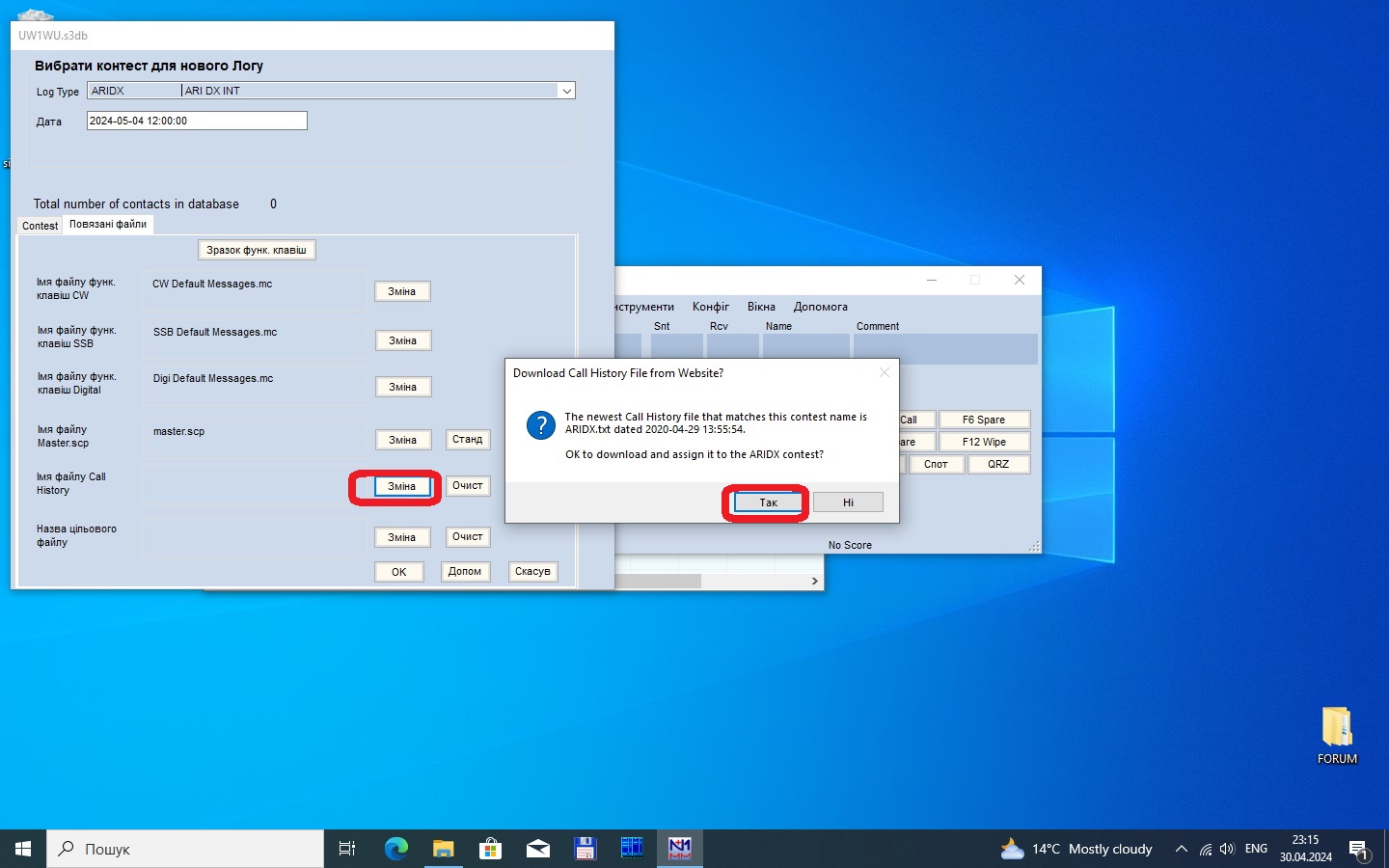Image resolution: width=1389 pixels, height=868 pixels.
Task: Clear the target file name
Action: (x=468, y=536)
